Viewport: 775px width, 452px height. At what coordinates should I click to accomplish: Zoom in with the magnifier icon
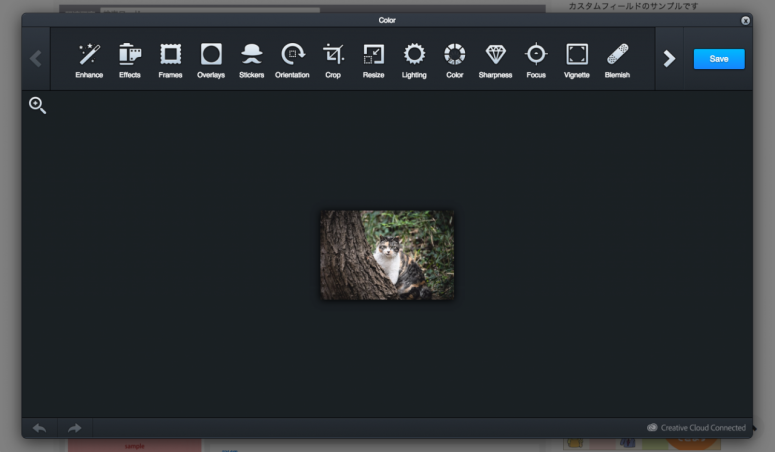click(x=37, y=105)
